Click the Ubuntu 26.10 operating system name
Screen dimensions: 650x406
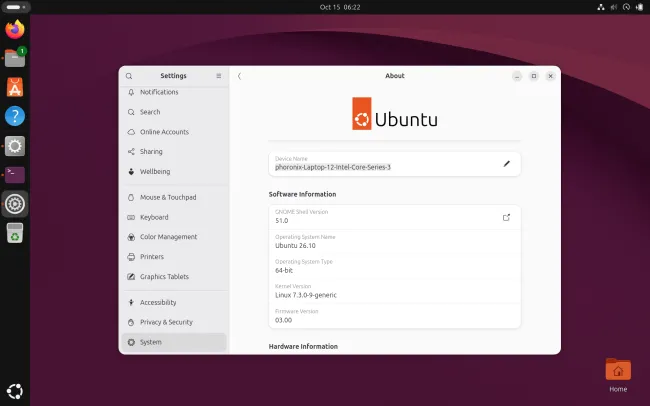pos(295,246)
